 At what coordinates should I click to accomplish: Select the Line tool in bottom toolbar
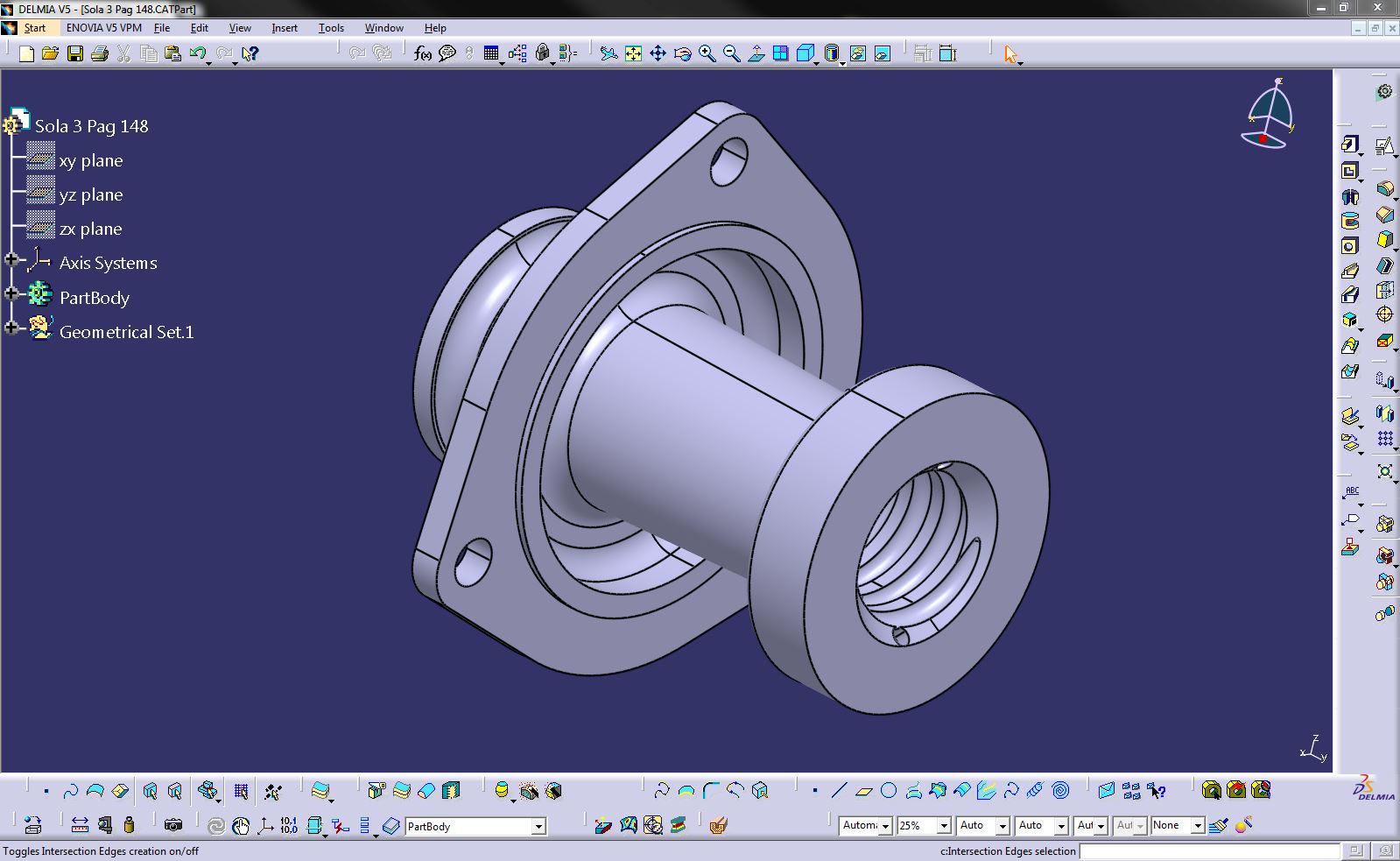(839, 791)
